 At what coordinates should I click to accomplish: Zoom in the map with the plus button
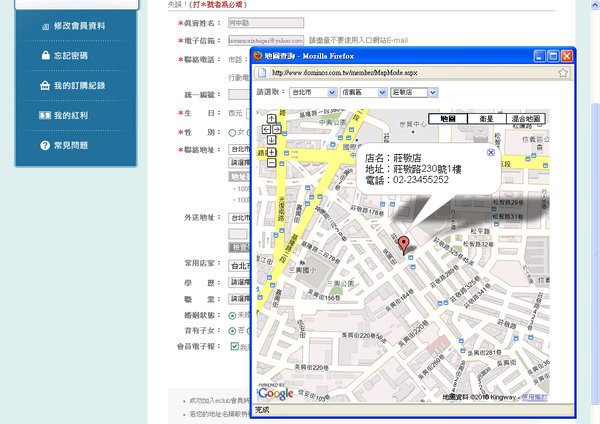coord(271,152)
